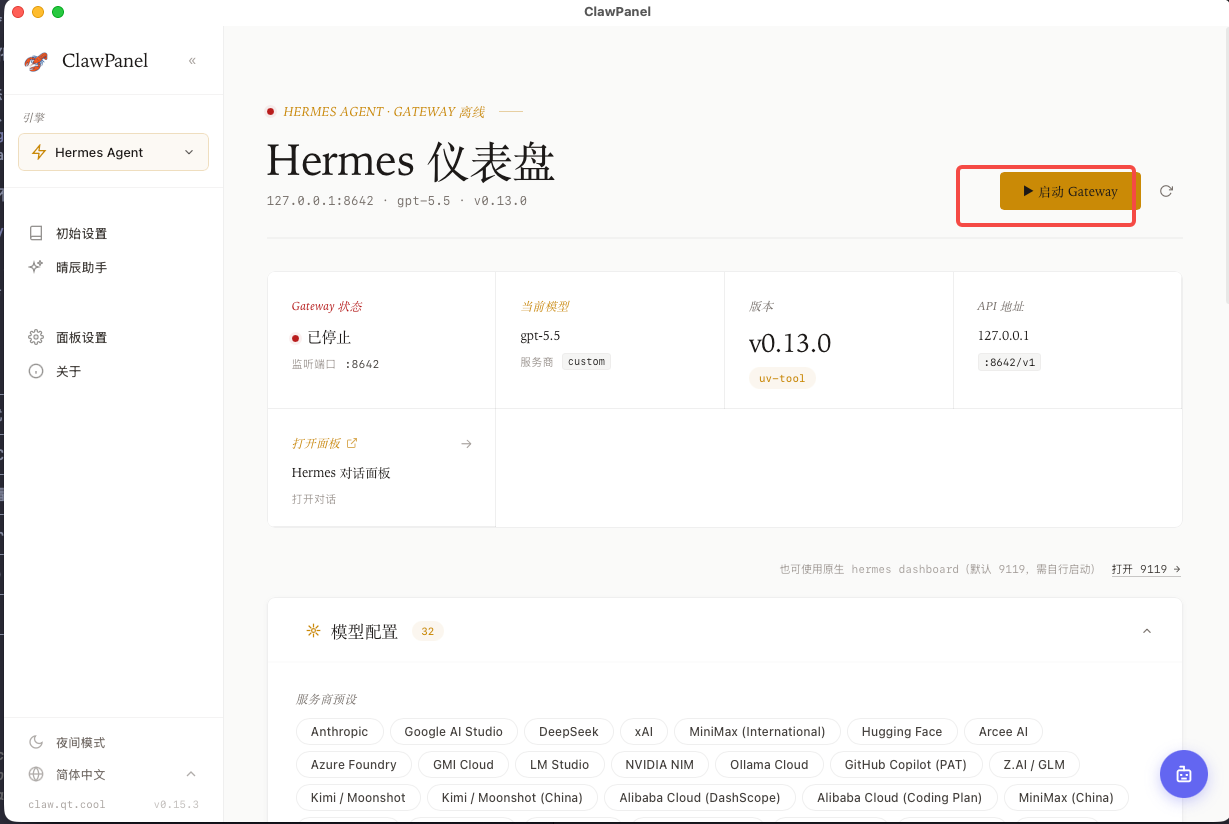The width and height of the screenshot is (1229, 824).
Task: Select the Alibaba Cloud (Coding Plan) preset
Action: (900, 797)
